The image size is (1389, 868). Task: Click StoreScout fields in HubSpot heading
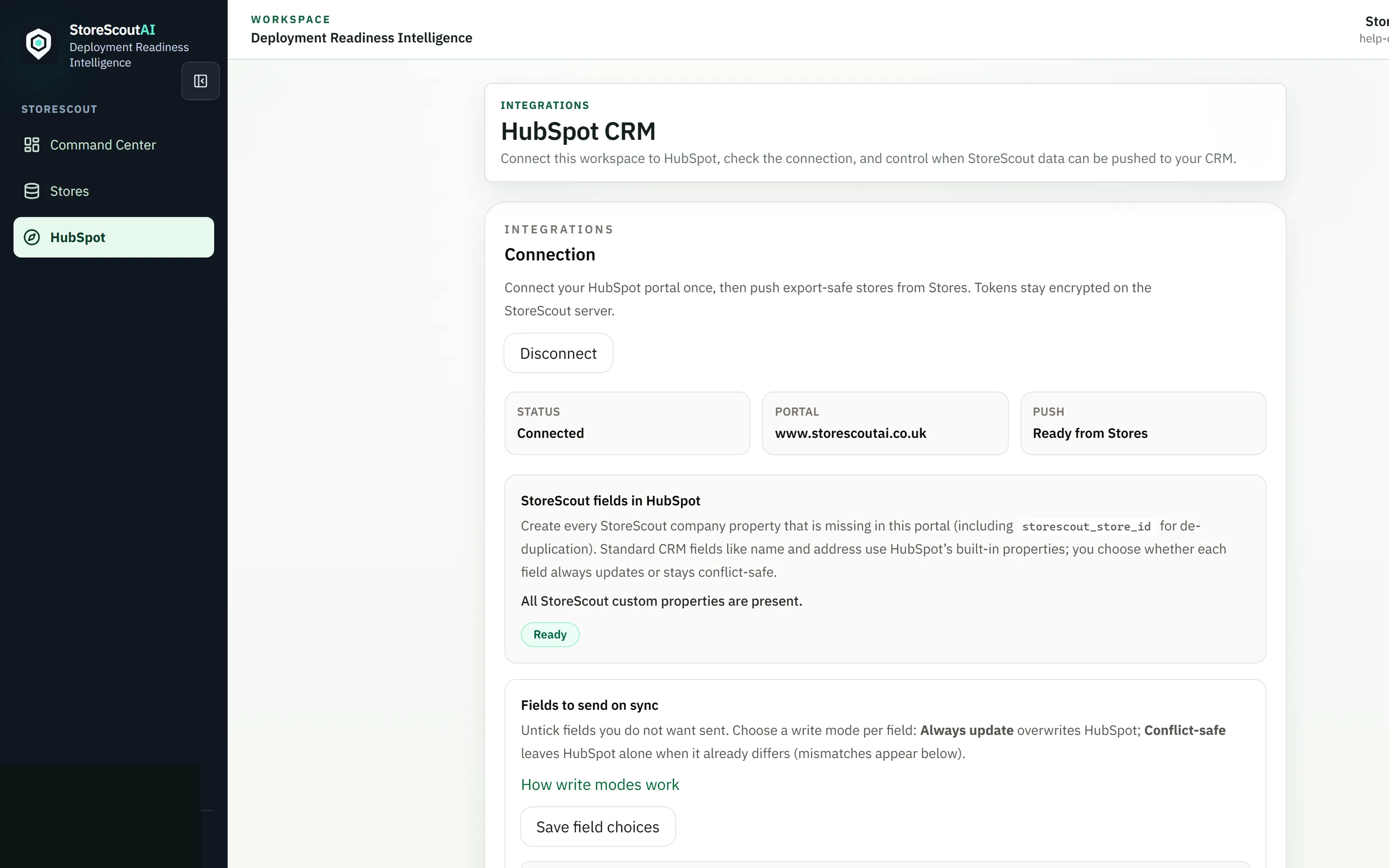click(610, 501)
